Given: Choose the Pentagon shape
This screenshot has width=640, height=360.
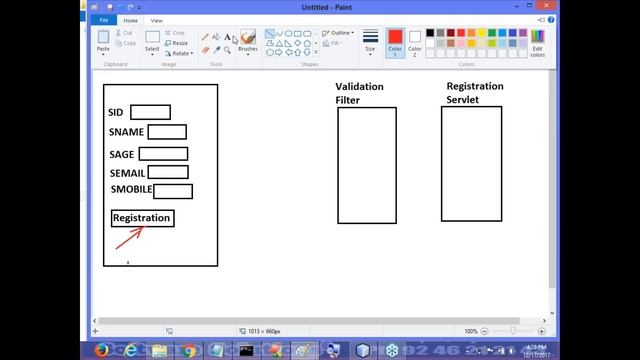Looking at the screenshot, I should click(x=307, y=43).
